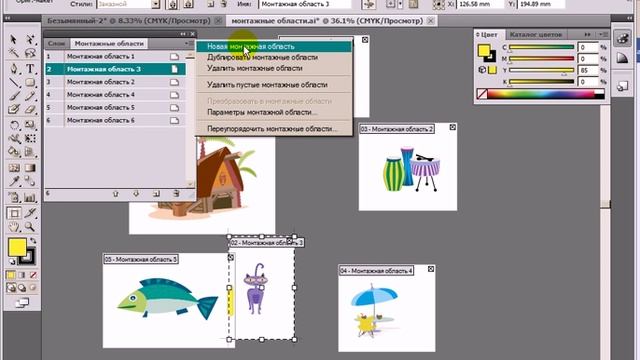This screenshot has width=640, height=360.
Task: Select the Lasso tool
Action: [x=30, y=53]
